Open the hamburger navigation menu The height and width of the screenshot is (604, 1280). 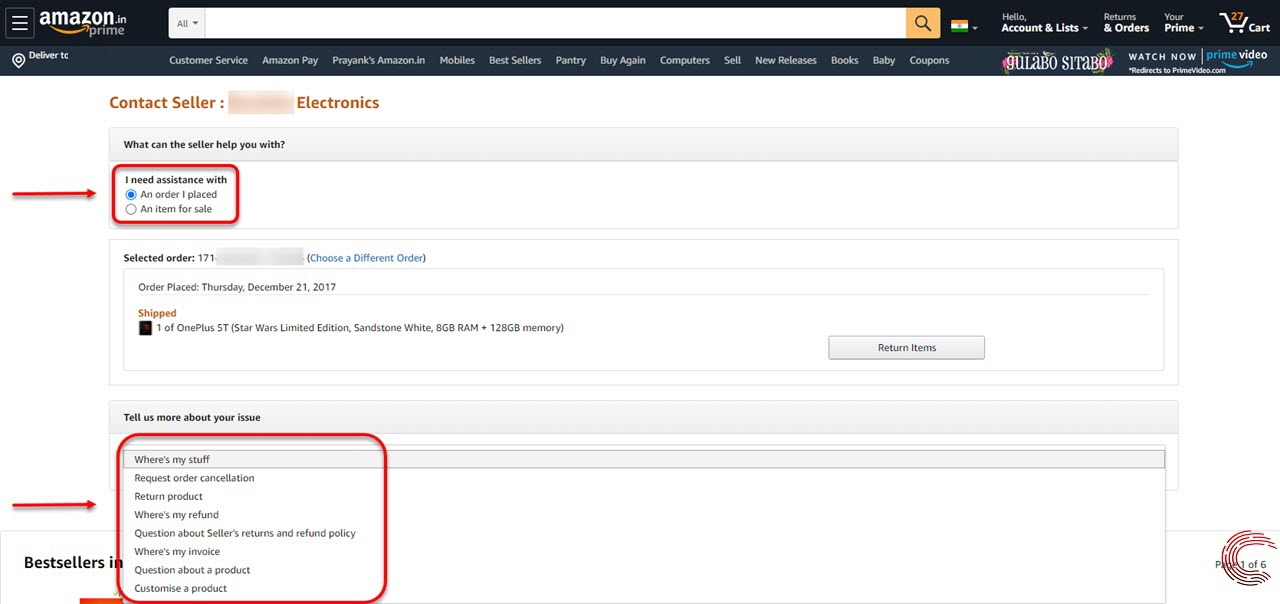(20, 22)
